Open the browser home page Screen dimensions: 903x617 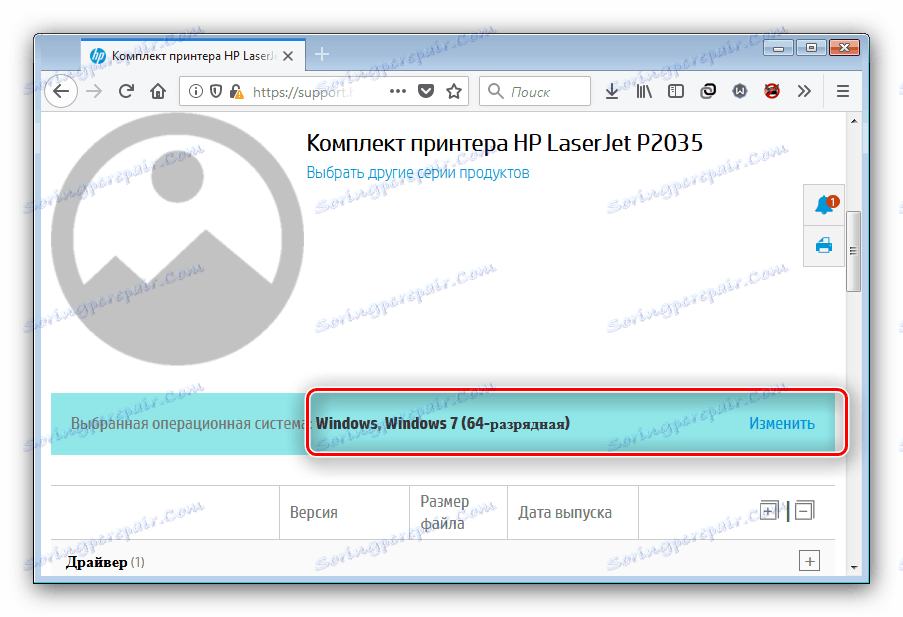click(x=158, y=91)
